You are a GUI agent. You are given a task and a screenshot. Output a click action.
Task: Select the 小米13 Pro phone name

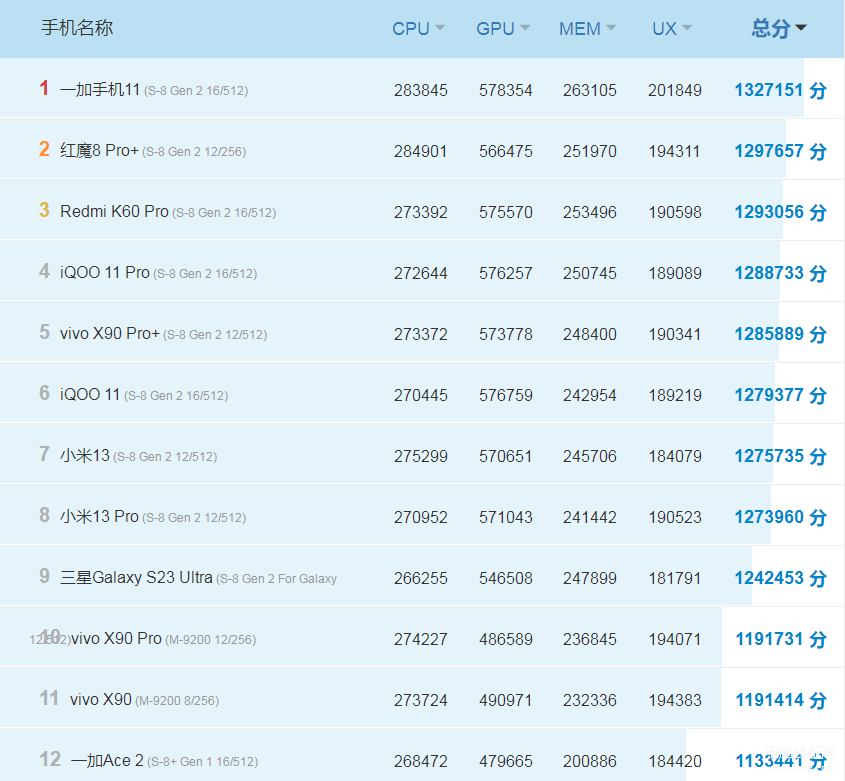click(99, 516)
